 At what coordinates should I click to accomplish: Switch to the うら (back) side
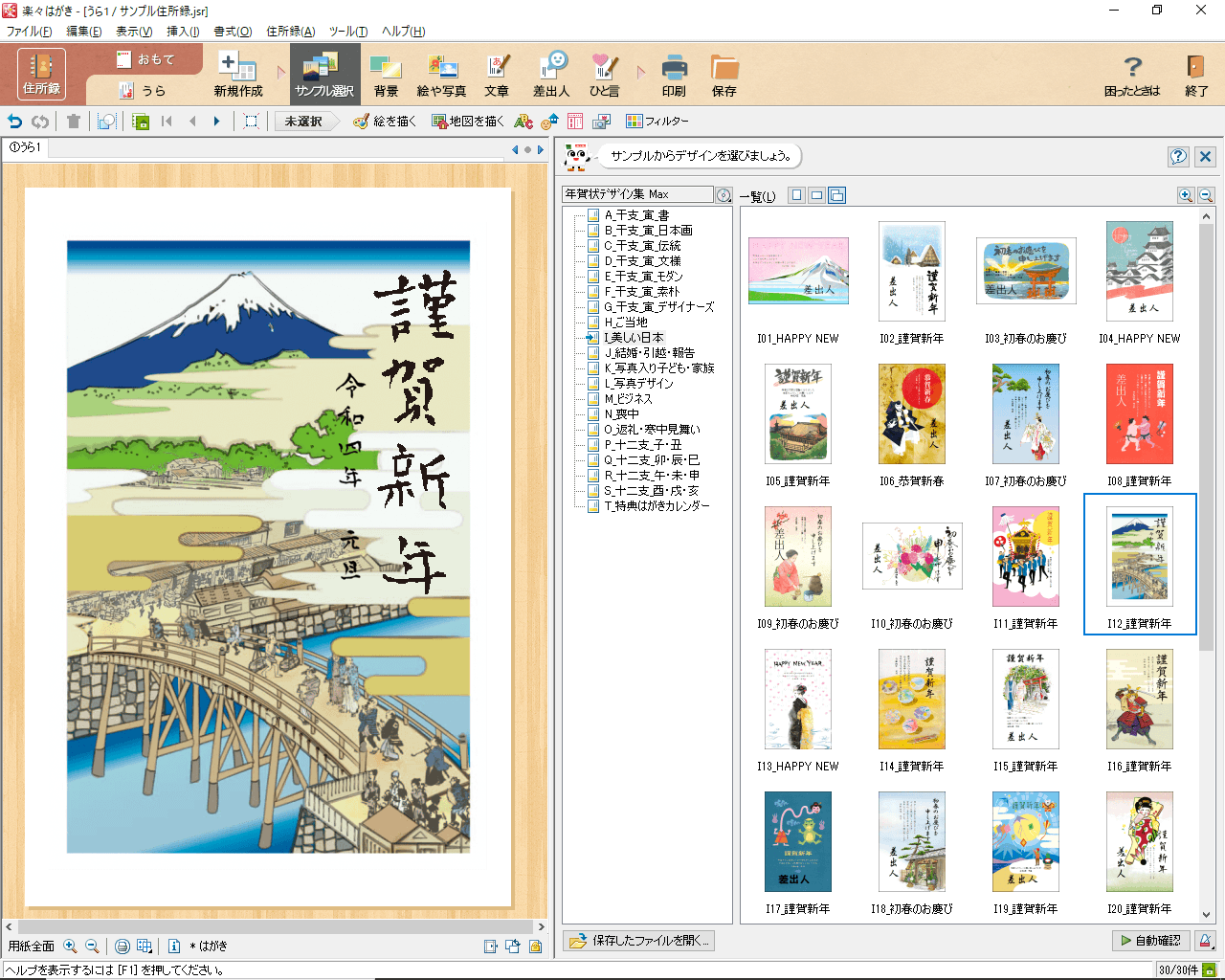pos(142,90)
